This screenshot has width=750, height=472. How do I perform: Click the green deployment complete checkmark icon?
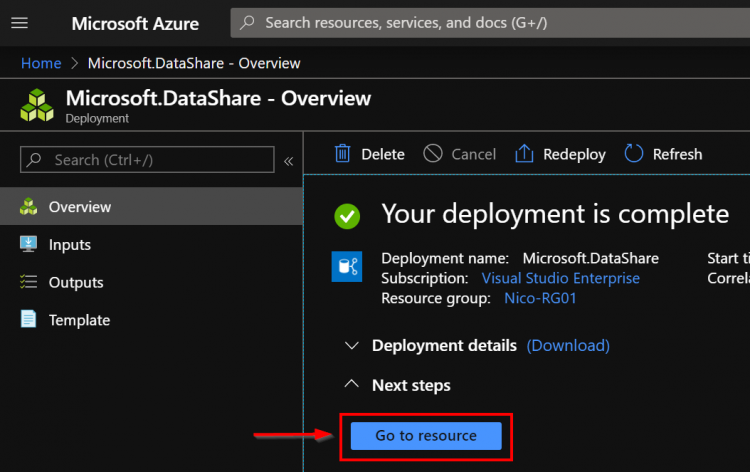pyautogui.click(x=347, y=216)
